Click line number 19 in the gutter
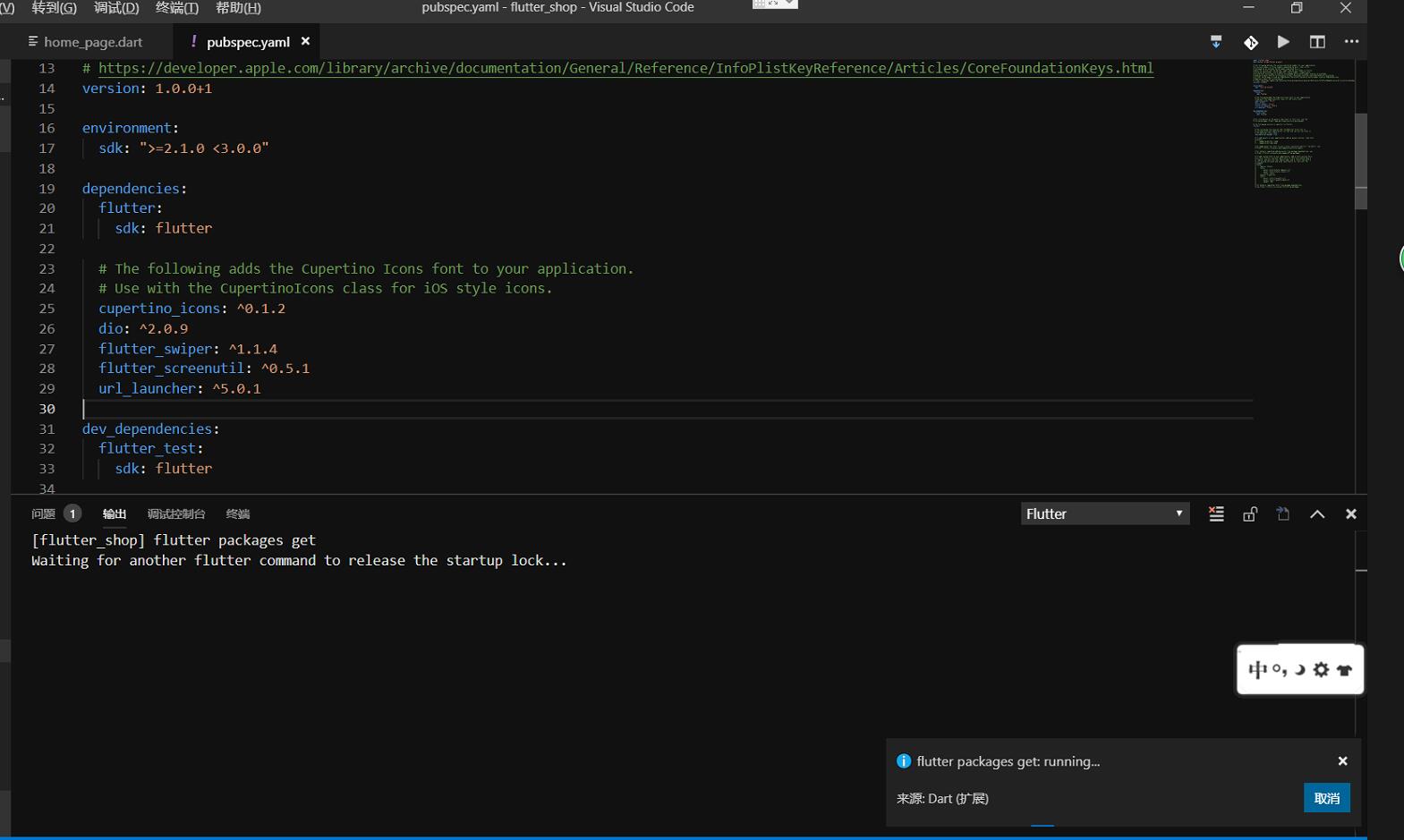 click(47, 189)
